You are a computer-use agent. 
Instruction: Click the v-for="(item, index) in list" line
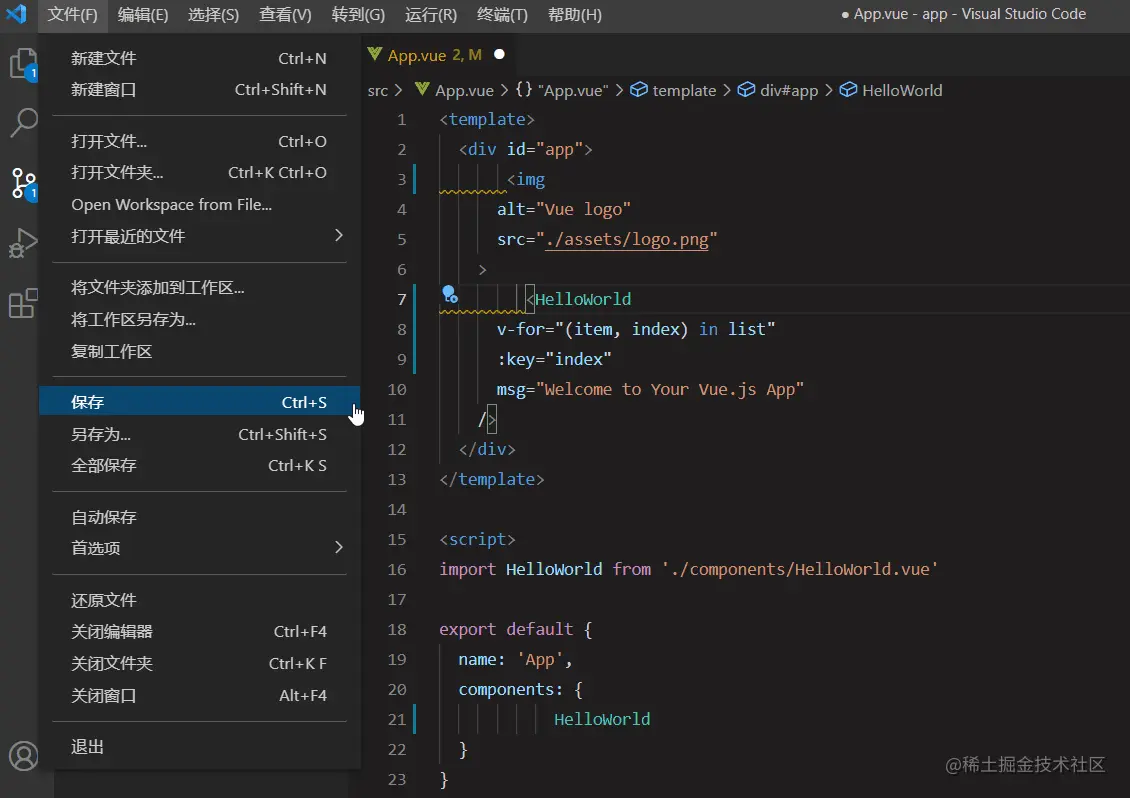tap(636, 329)
